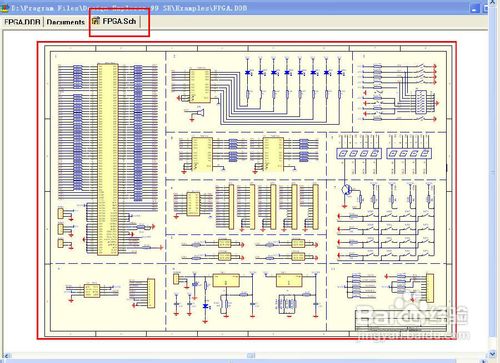Click the vertical scrollbar down arrow
500x363 pixels.
[x=492, y=354]
